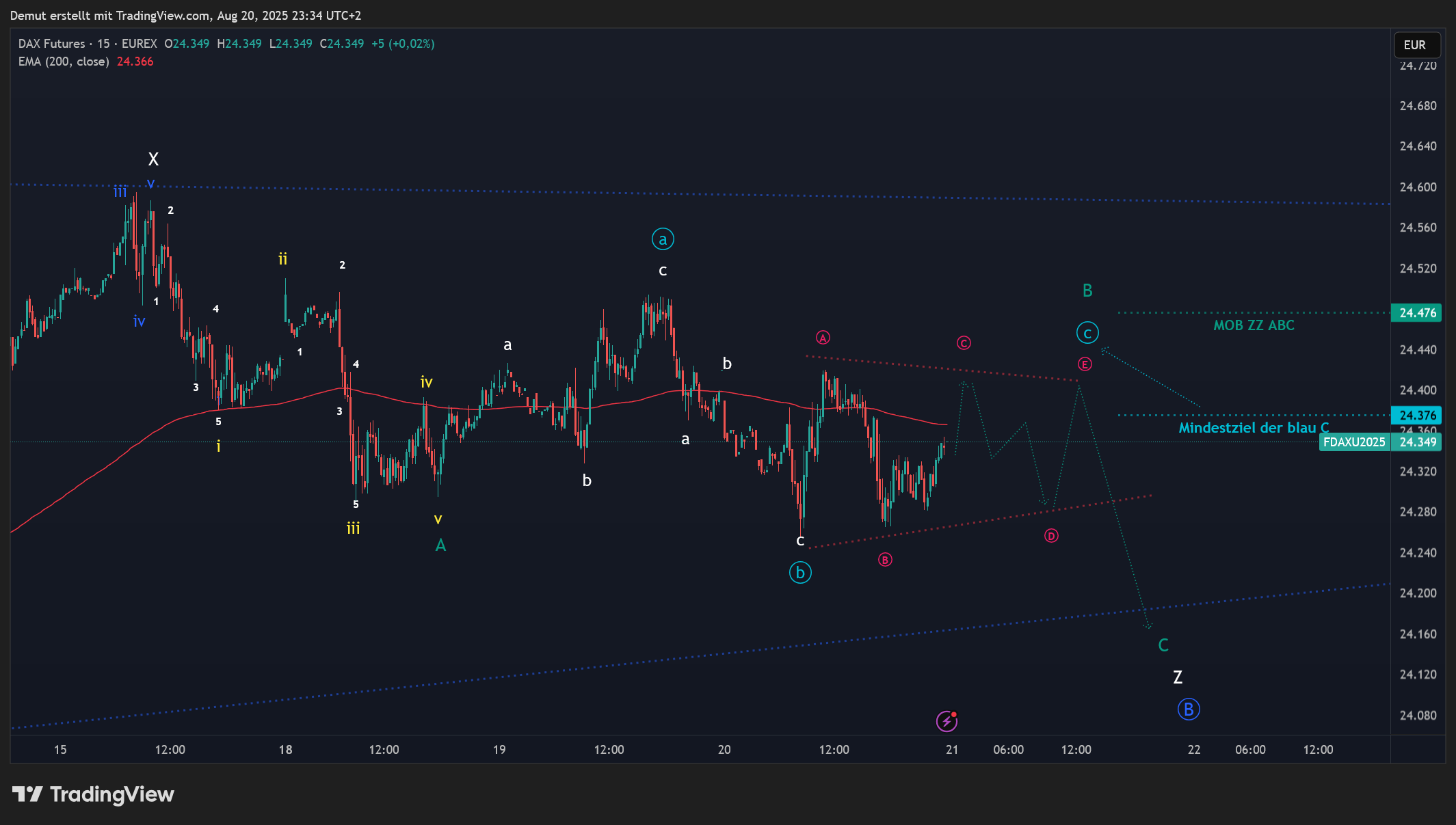Viewport: 1456px width, 825px height.
Task: Click the TradingView logo
Action: (x=94, y=794)
